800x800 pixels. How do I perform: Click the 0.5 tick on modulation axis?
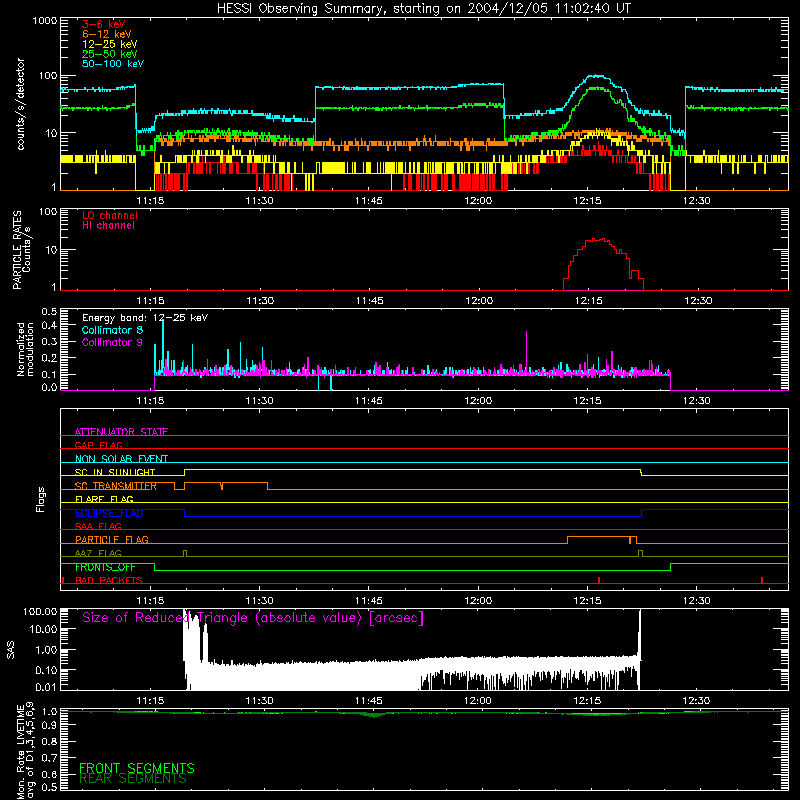49,311
